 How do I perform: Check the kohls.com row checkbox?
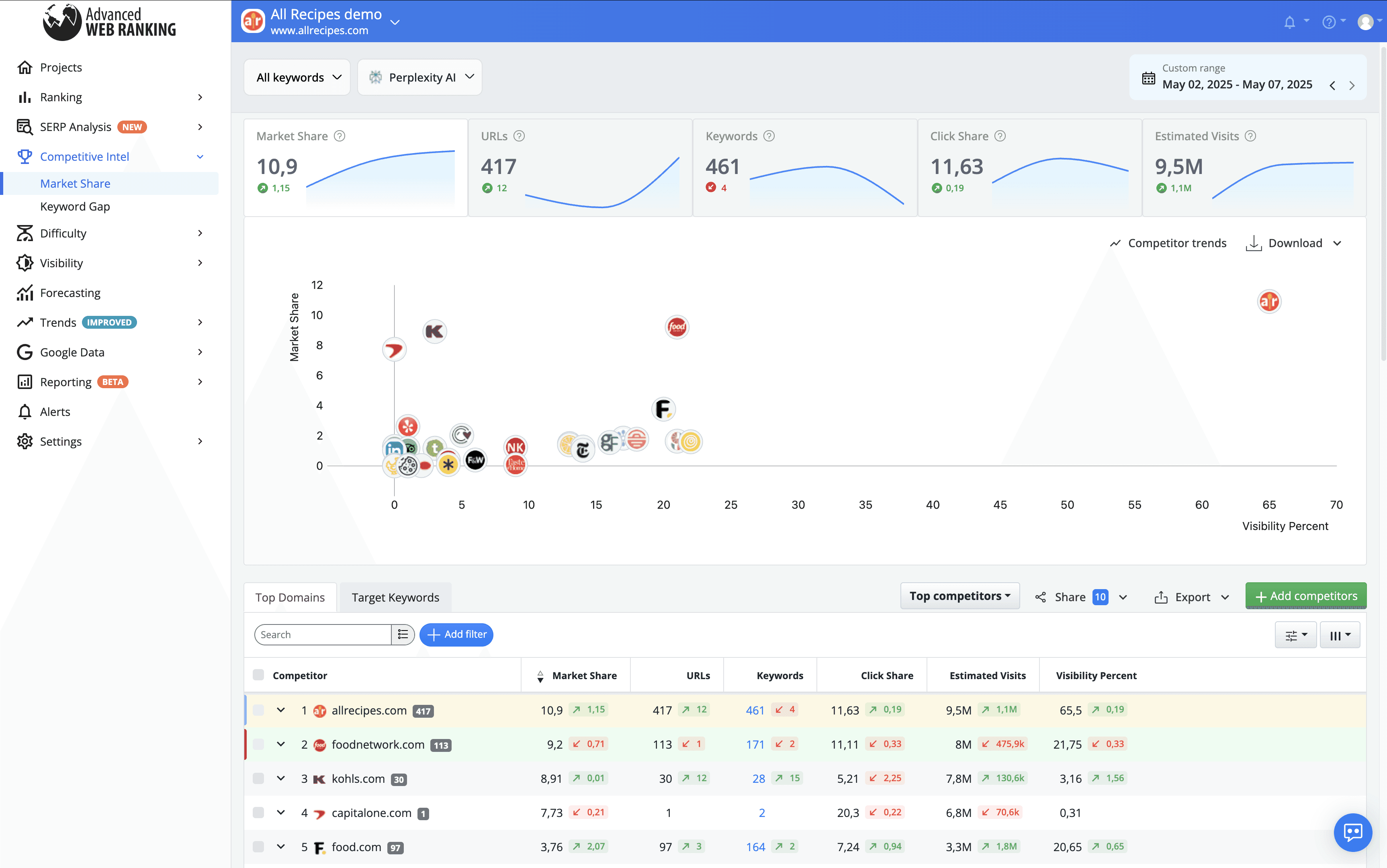click(x=258, y=778)
